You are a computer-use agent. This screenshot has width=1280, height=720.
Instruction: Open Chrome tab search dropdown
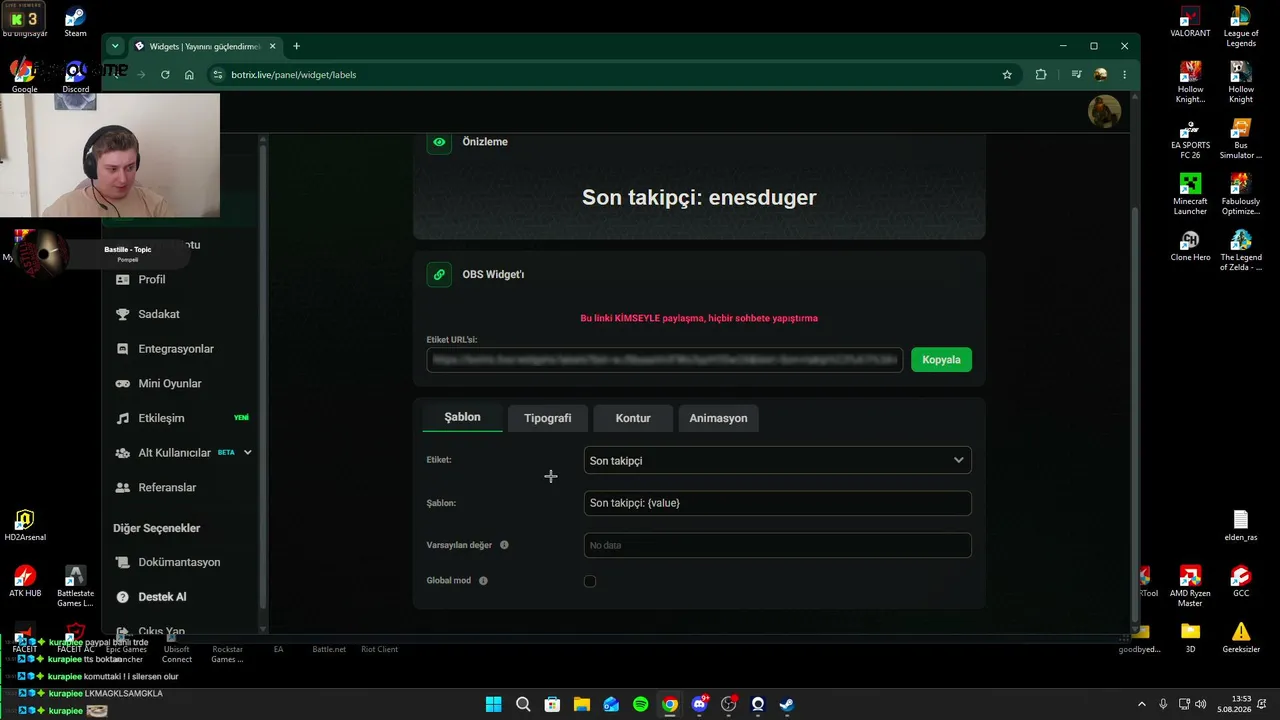115,46
